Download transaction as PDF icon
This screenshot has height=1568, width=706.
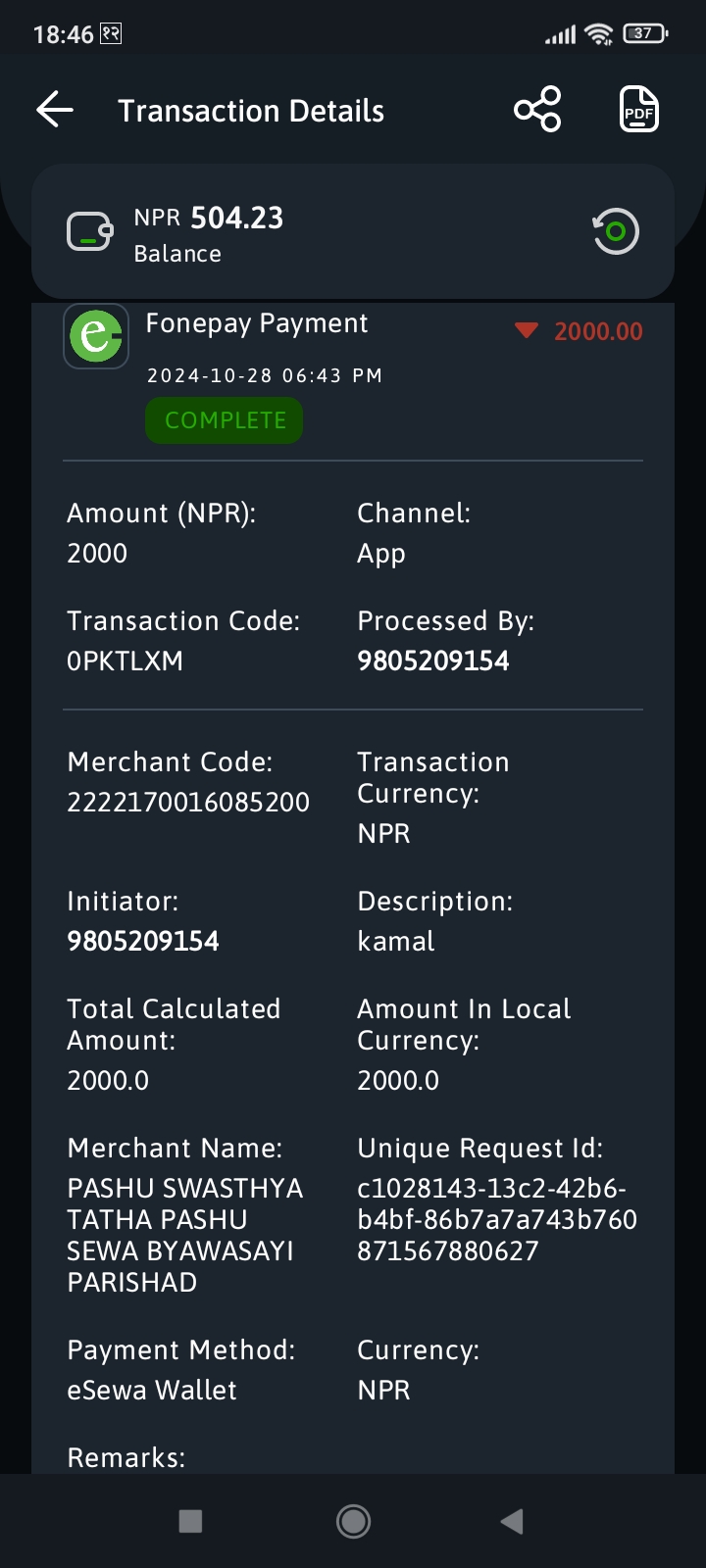click(x=639, y=109)
